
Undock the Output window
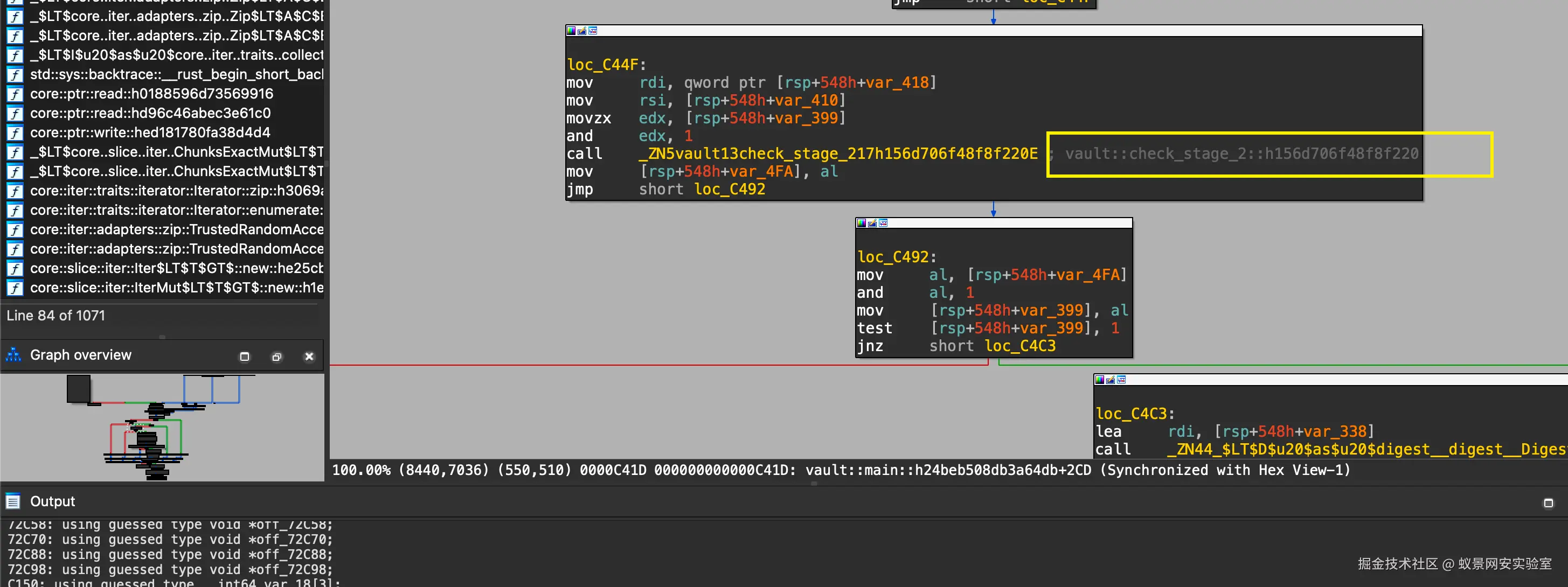pos(1548,503)
